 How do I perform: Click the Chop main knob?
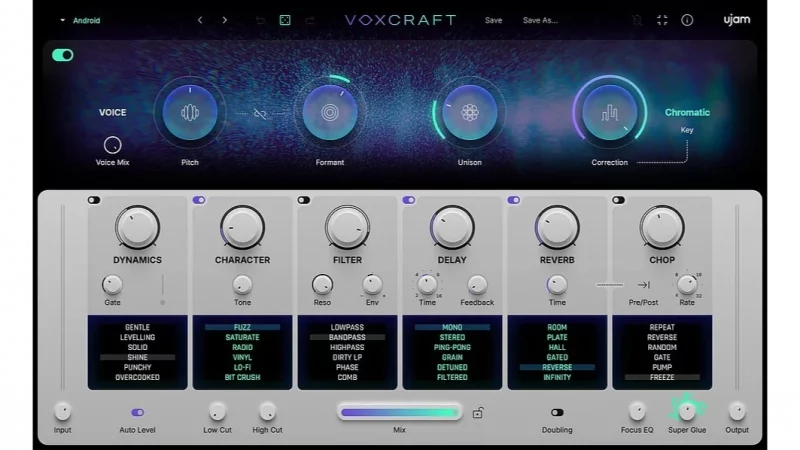pos(662,228)
